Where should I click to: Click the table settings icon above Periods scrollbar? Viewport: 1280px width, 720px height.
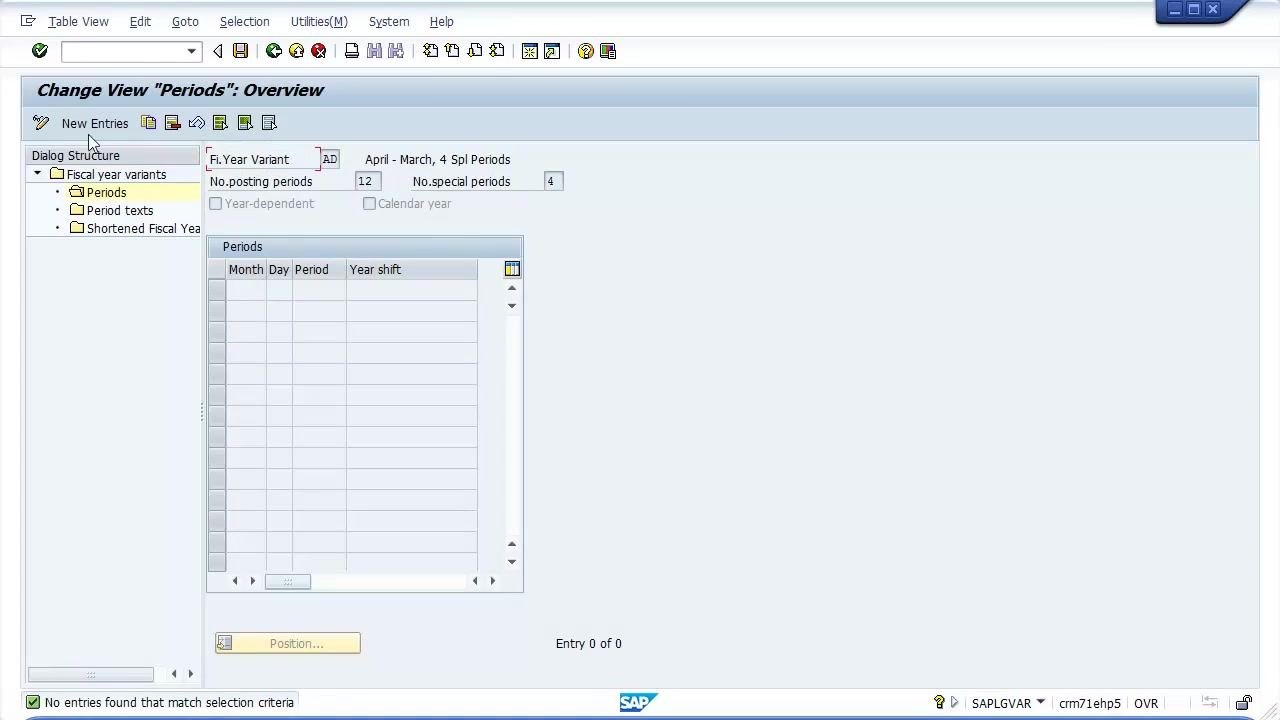[x=512, y=269]
